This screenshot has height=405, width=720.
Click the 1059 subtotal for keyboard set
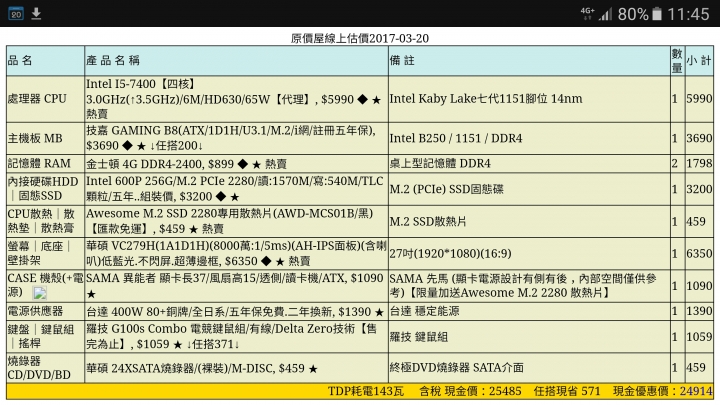click(x=699, y=337)
